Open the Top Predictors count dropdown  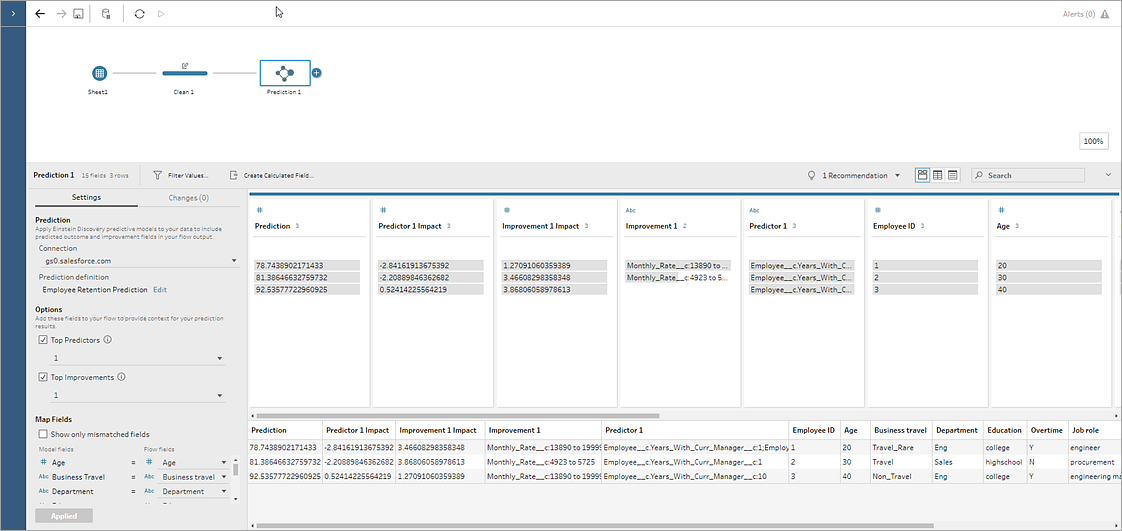(137, 358)
